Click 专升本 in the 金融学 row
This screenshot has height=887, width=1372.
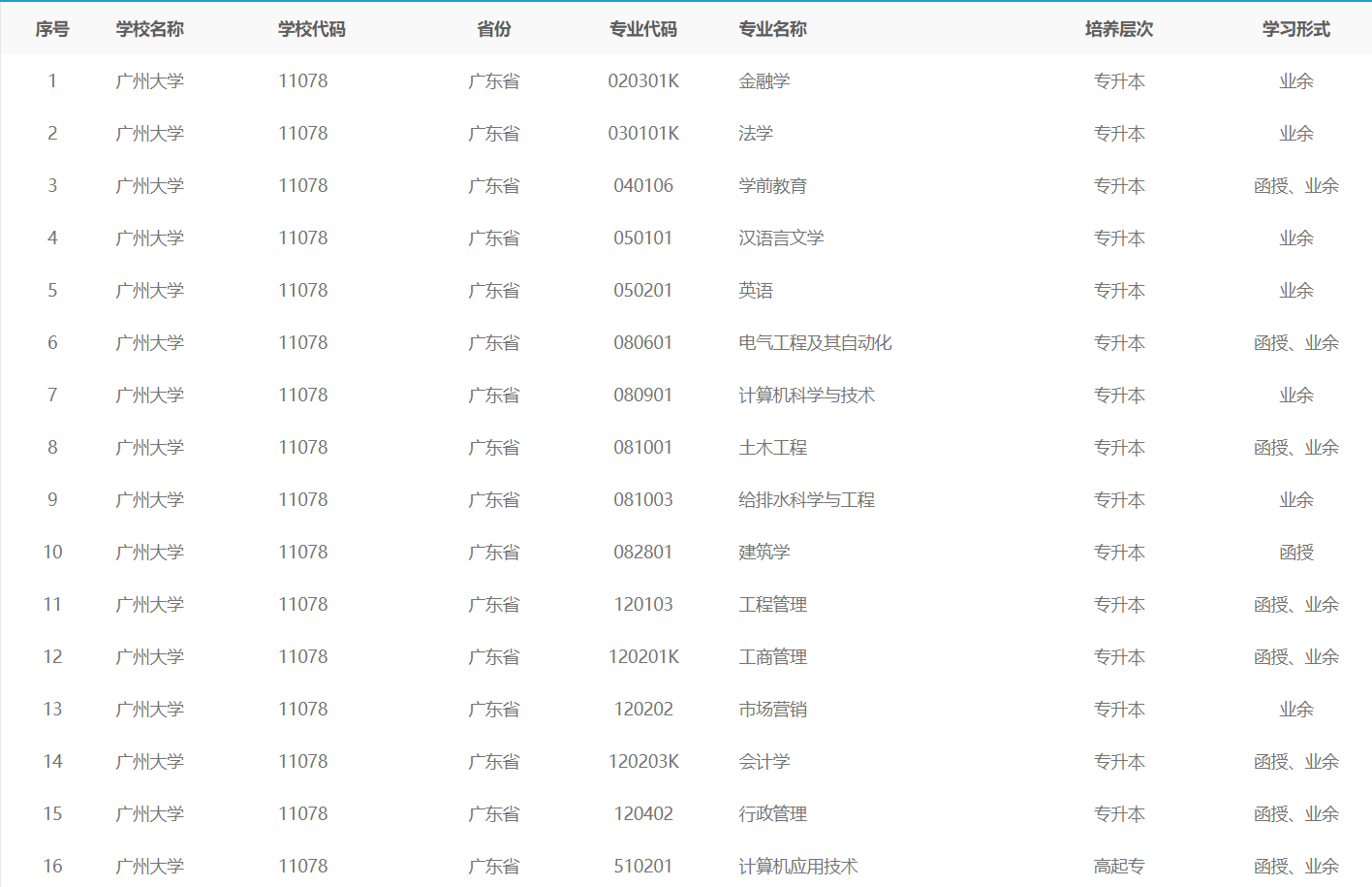(1119, 81)
